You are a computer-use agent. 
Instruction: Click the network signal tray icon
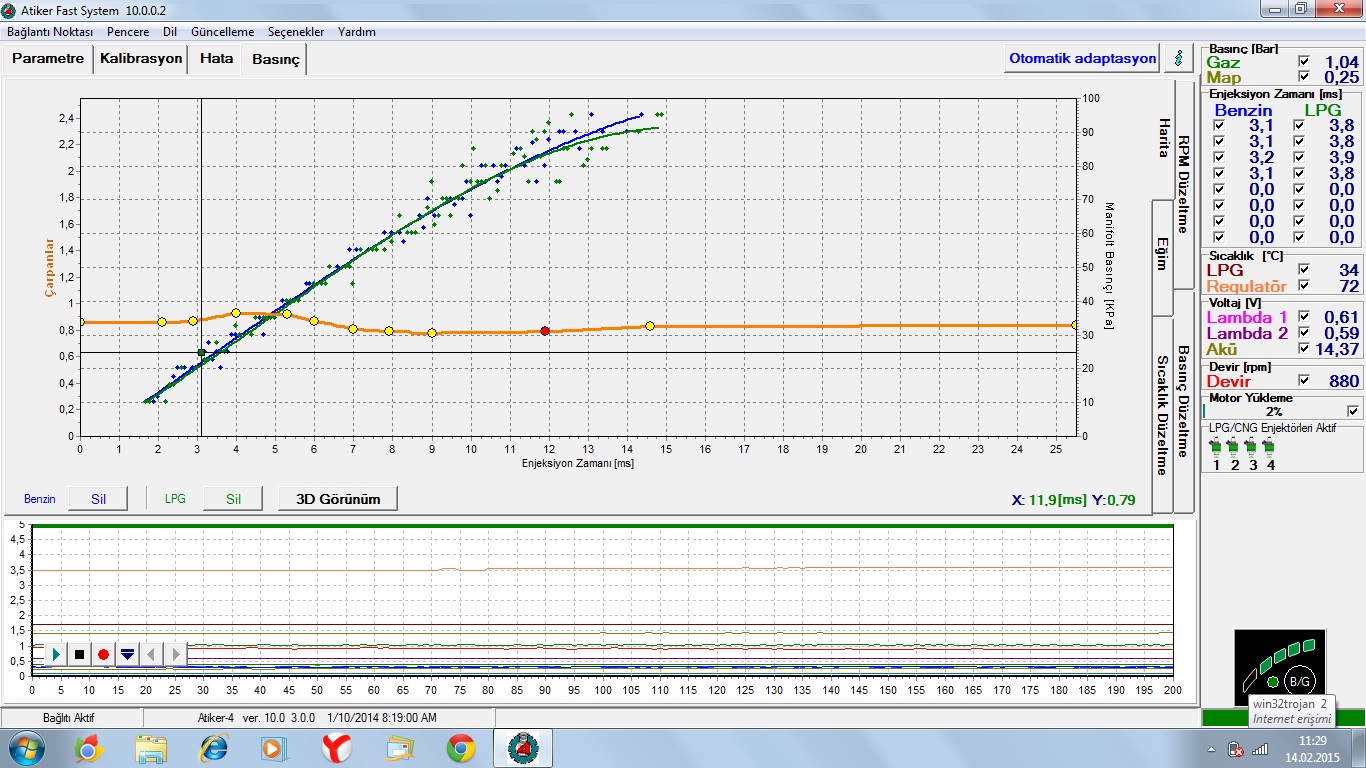(1260, 748)
